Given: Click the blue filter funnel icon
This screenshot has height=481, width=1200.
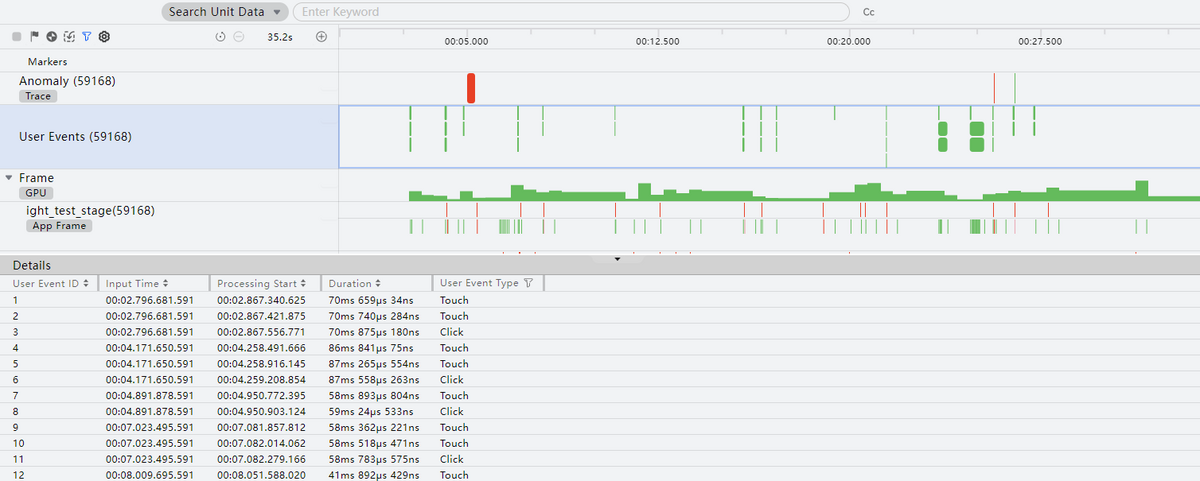Looking at the screenshot, I should (86, 37).
